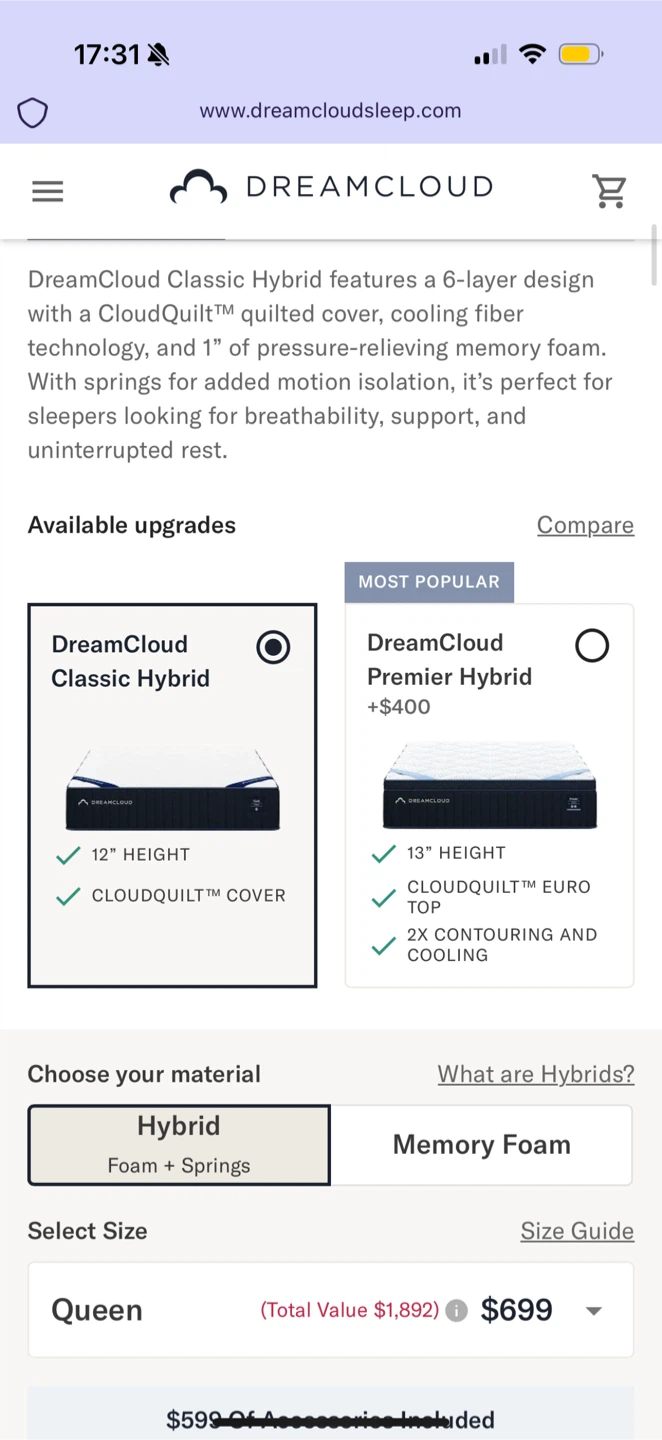The width and height of the screenshot is (662, 1440).
Task: Tap the battery status icon
Action: [580, 55]
